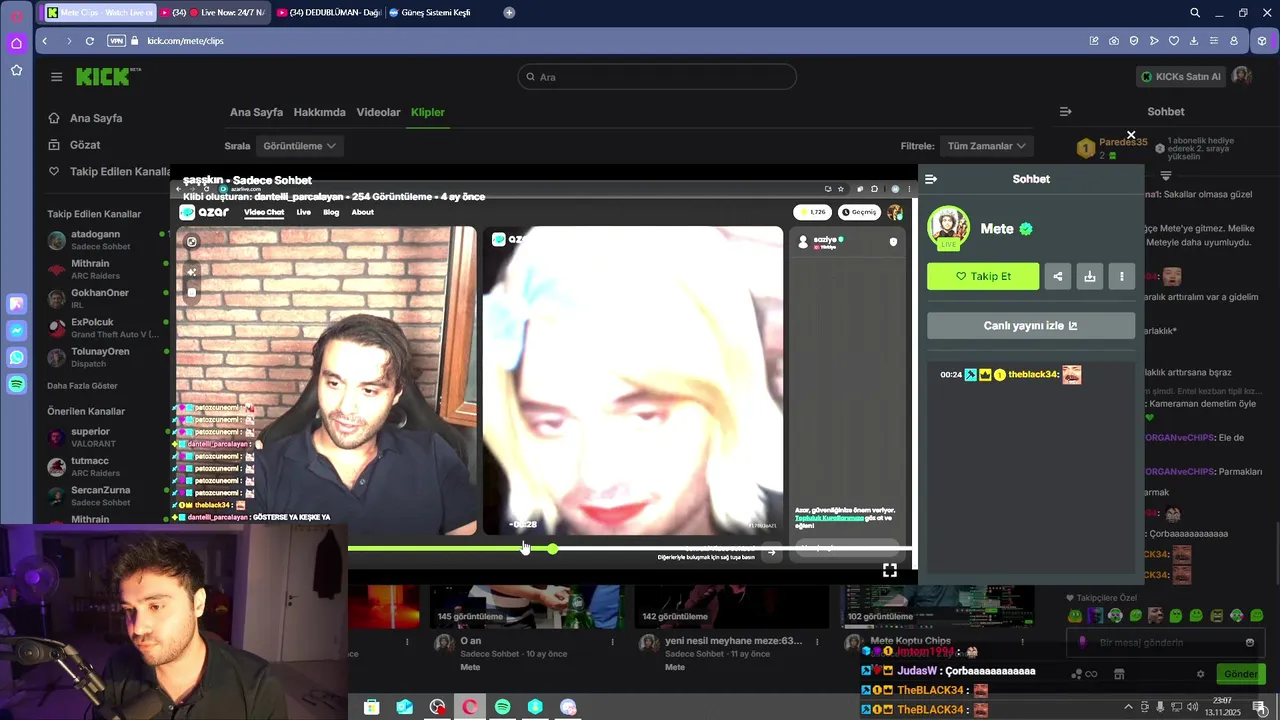Open browser easy setup sliders
The width and height of the screenshot is (1280, 720).
tap(1214, 41)
